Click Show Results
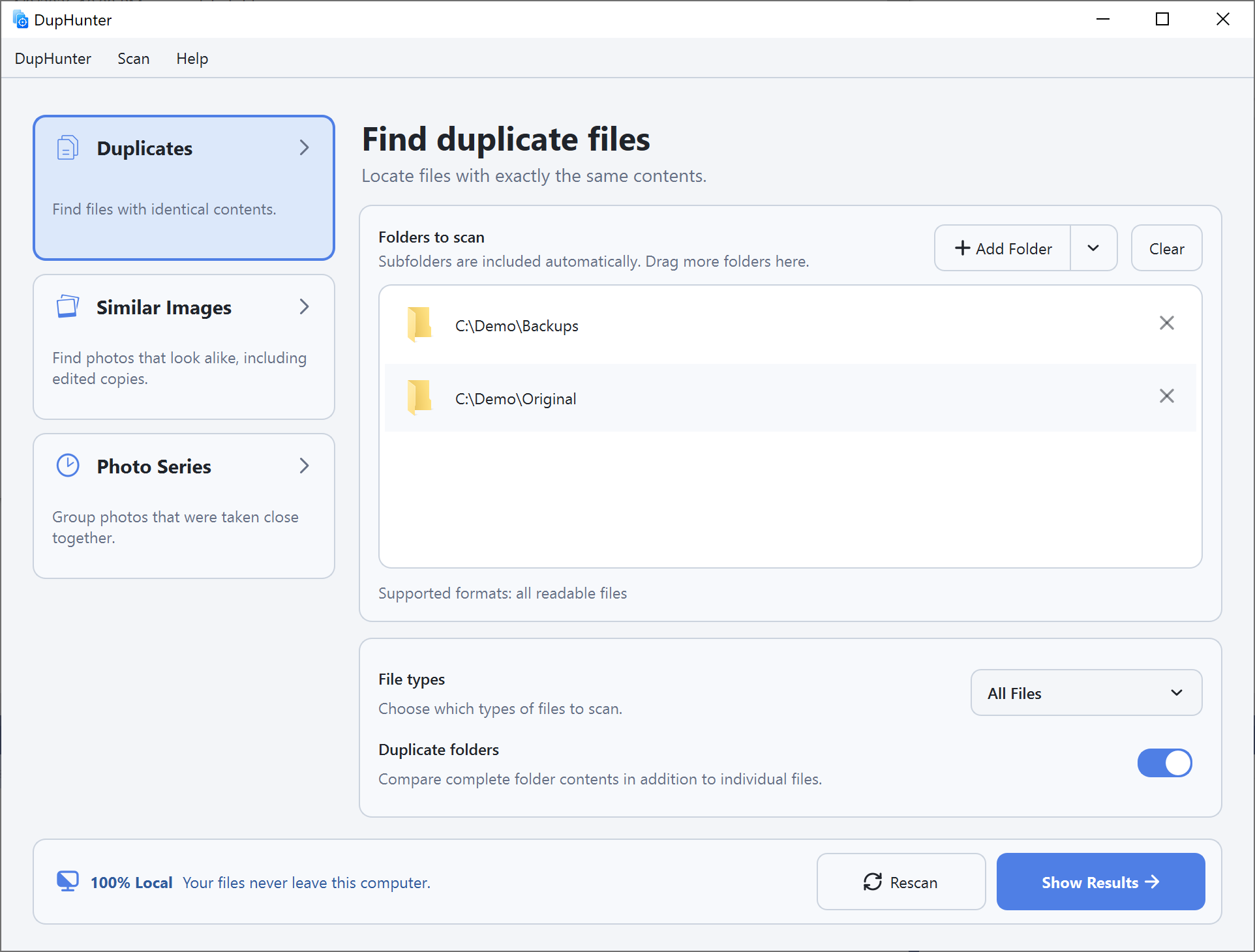The width and height of the screenshot is (1255, 952). [x=1101, y=882]
